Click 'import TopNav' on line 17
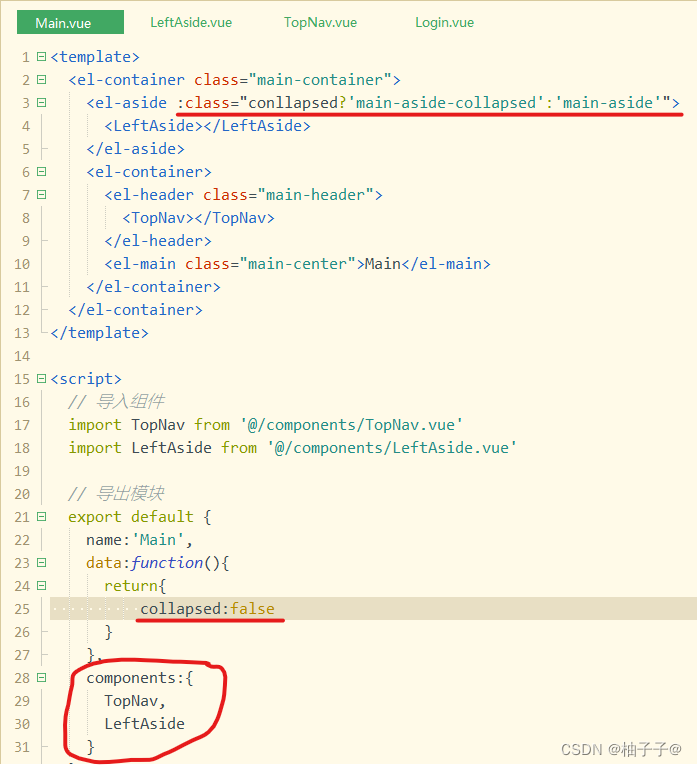 (127, 425)
